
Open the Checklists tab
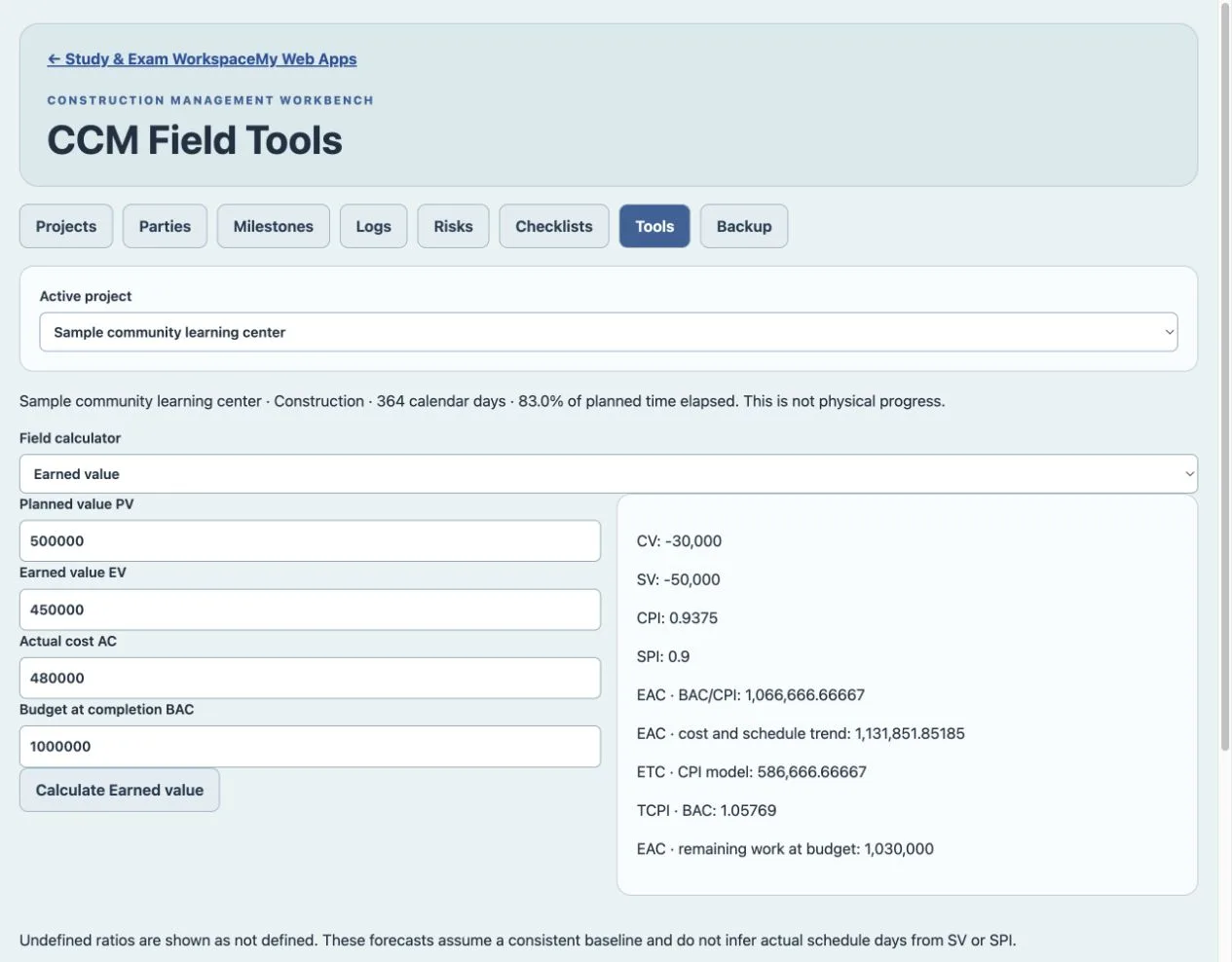point(553,226)
